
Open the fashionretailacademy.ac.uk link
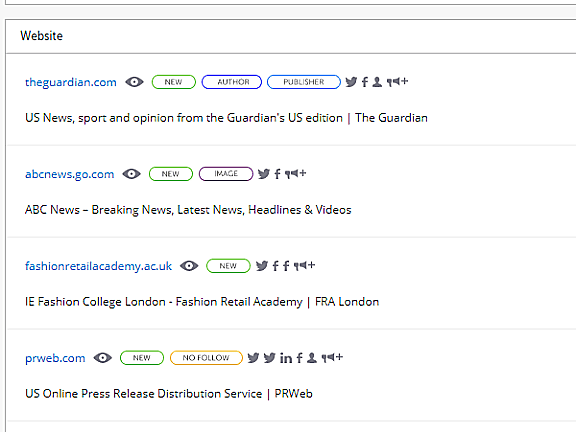[x=98, y=266]
